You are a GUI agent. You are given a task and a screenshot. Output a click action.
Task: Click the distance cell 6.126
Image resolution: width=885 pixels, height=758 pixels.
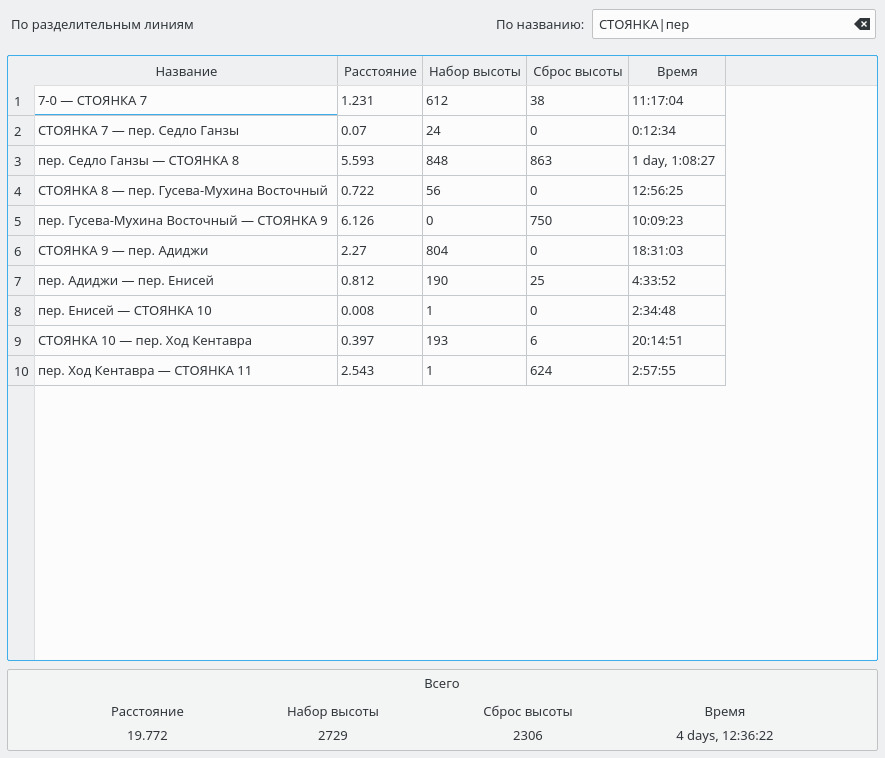380,221
